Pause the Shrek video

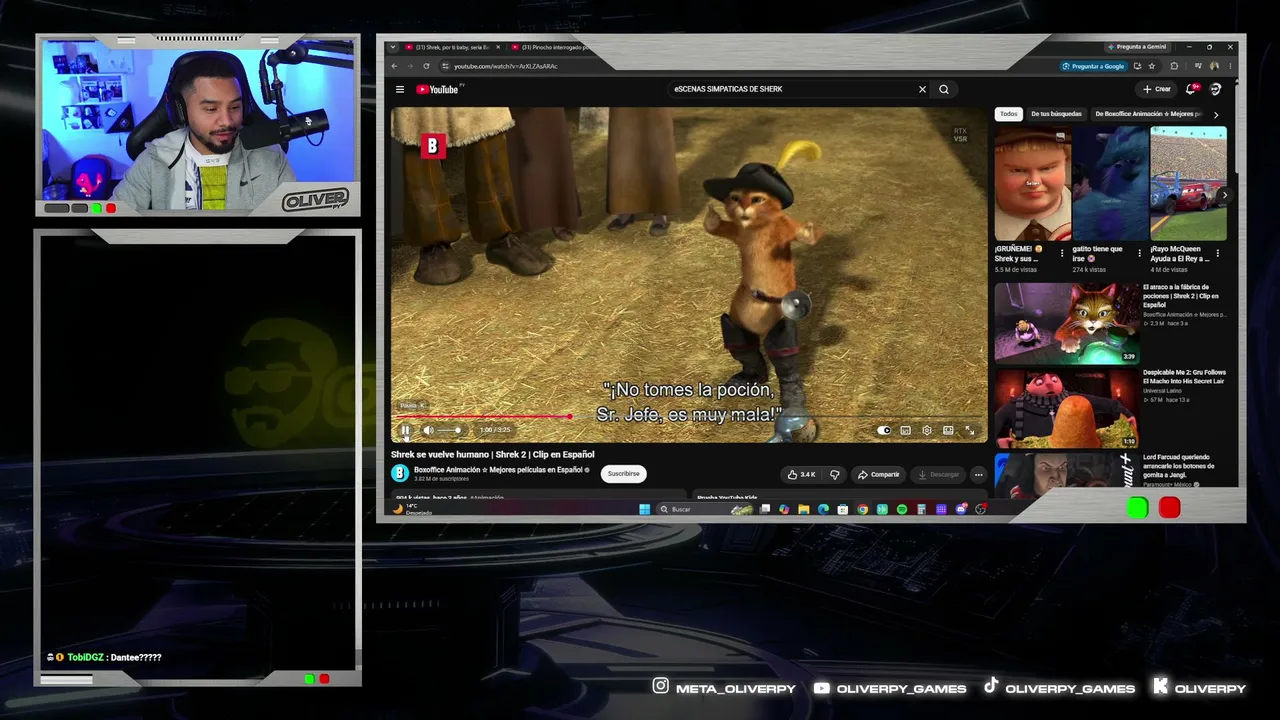pos(405,430)
